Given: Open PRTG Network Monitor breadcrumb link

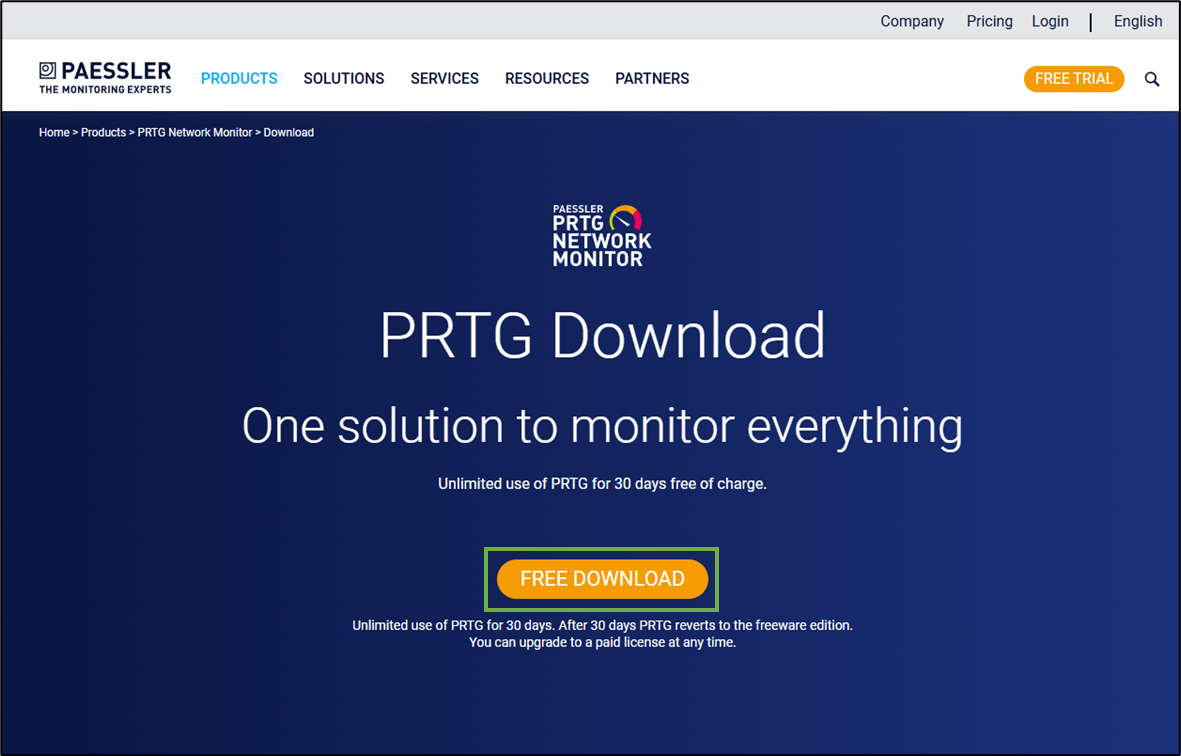Looking at the screenshot, I should tap(194, 133).
